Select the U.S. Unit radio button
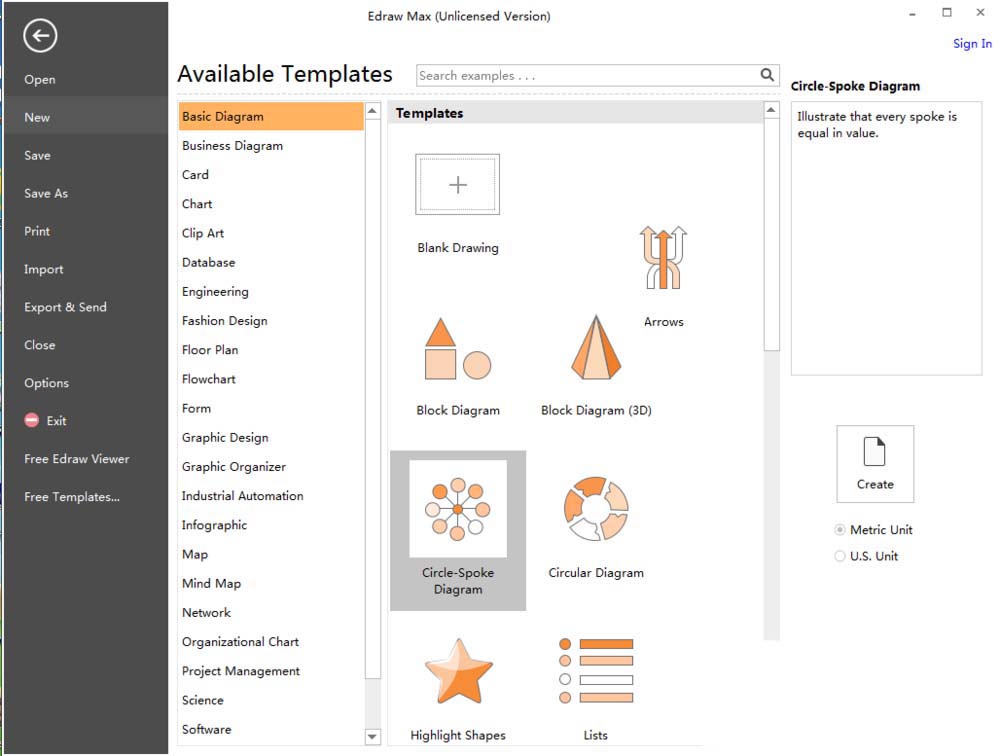Screen dimensions: 1000x756 click(x=840, y=556)
